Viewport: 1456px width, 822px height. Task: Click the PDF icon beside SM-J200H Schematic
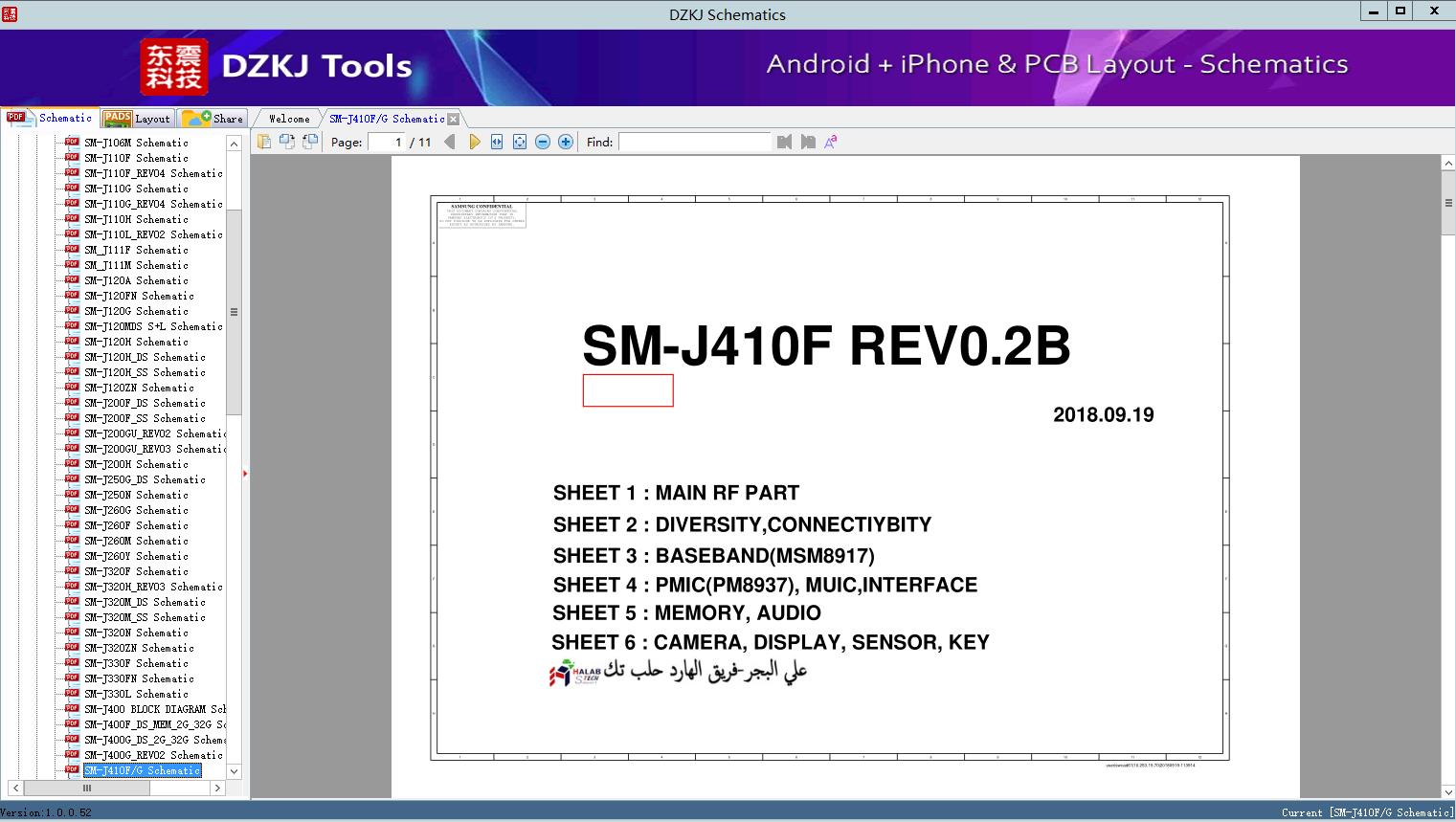(72, 464)
